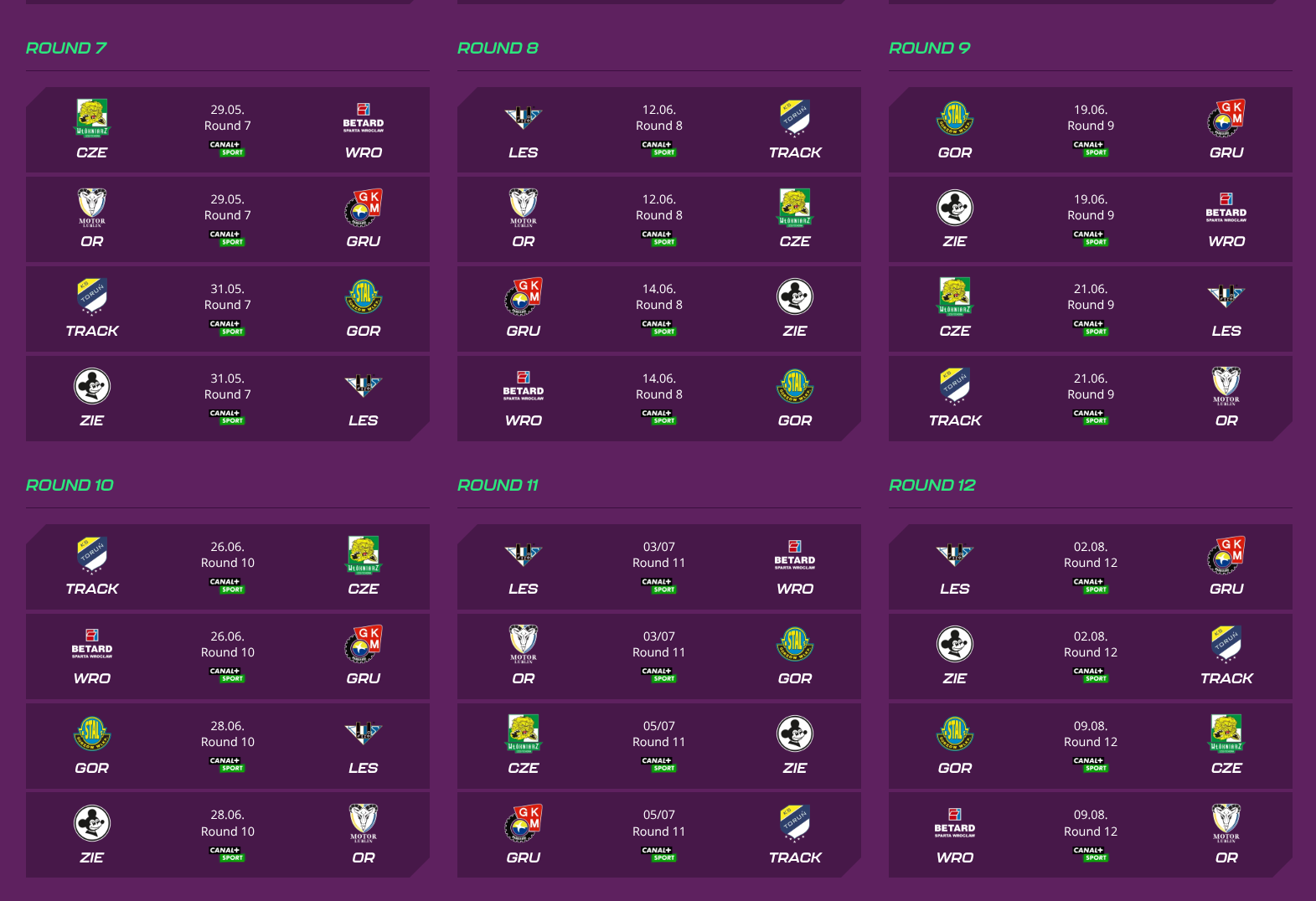Click GKM GRU logo in Round 9
Viewport: 1316px width, 901px height.
(x=1226, y=118)
